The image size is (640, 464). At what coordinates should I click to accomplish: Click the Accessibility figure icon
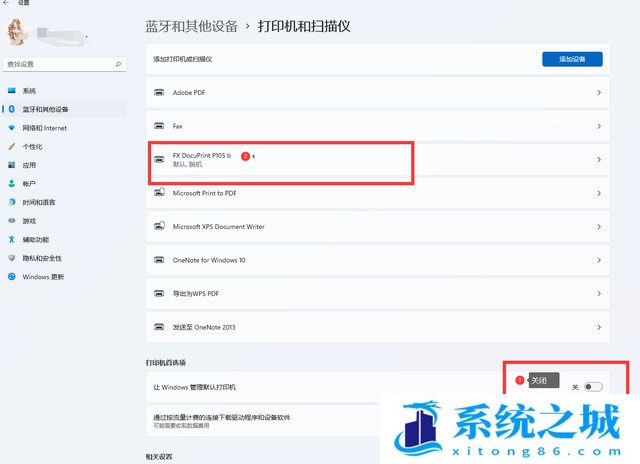click(12, 240)
